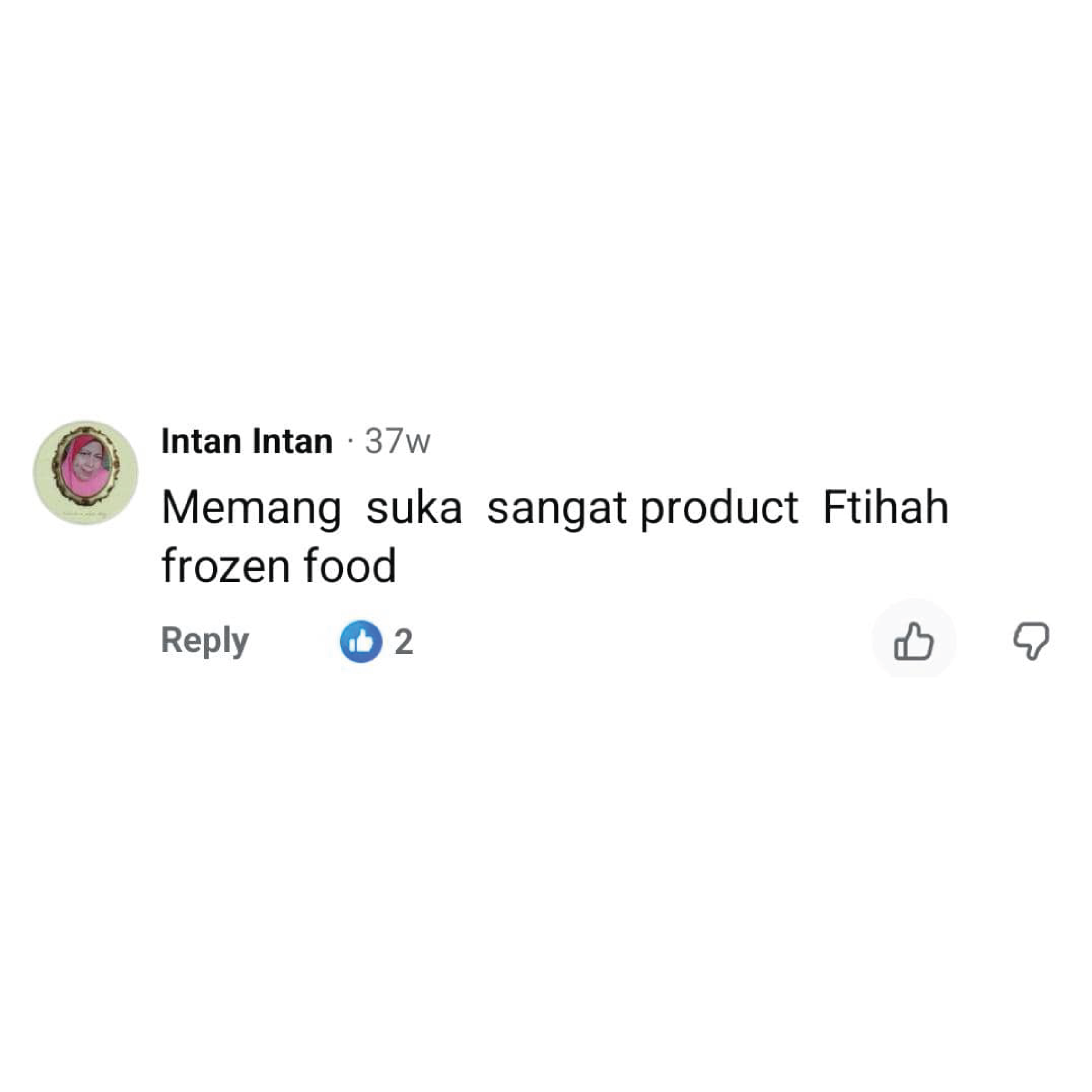This screenshot has width=1092, height=1092.
Task: View the reaction count of 2
Action: (404, 642)
